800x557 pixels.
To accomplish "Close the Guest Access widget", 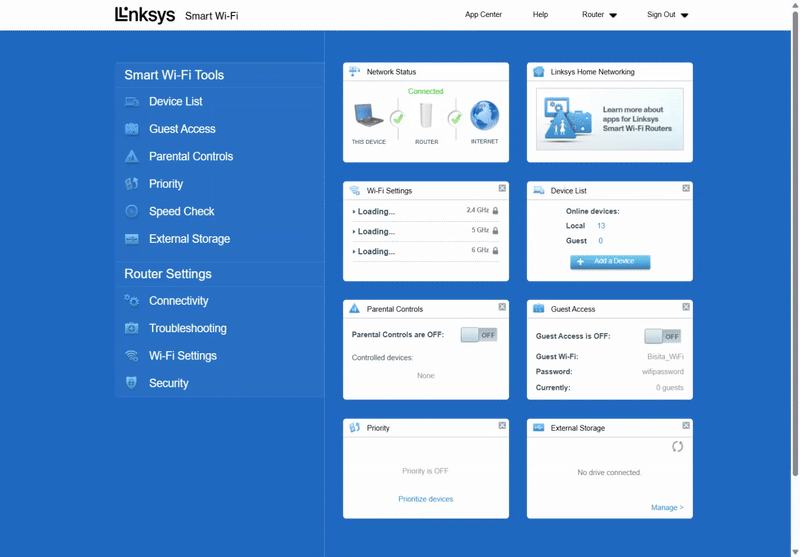I will [686, 307].
